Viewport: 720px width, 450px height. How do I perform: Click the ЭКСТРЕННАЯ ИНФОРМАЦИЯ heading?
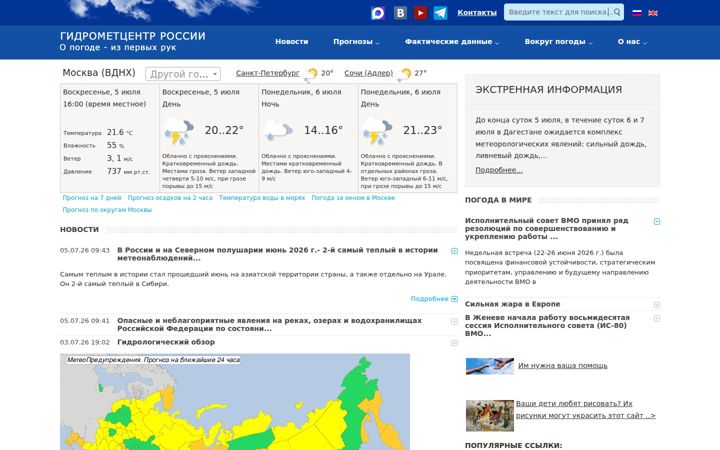548,90
